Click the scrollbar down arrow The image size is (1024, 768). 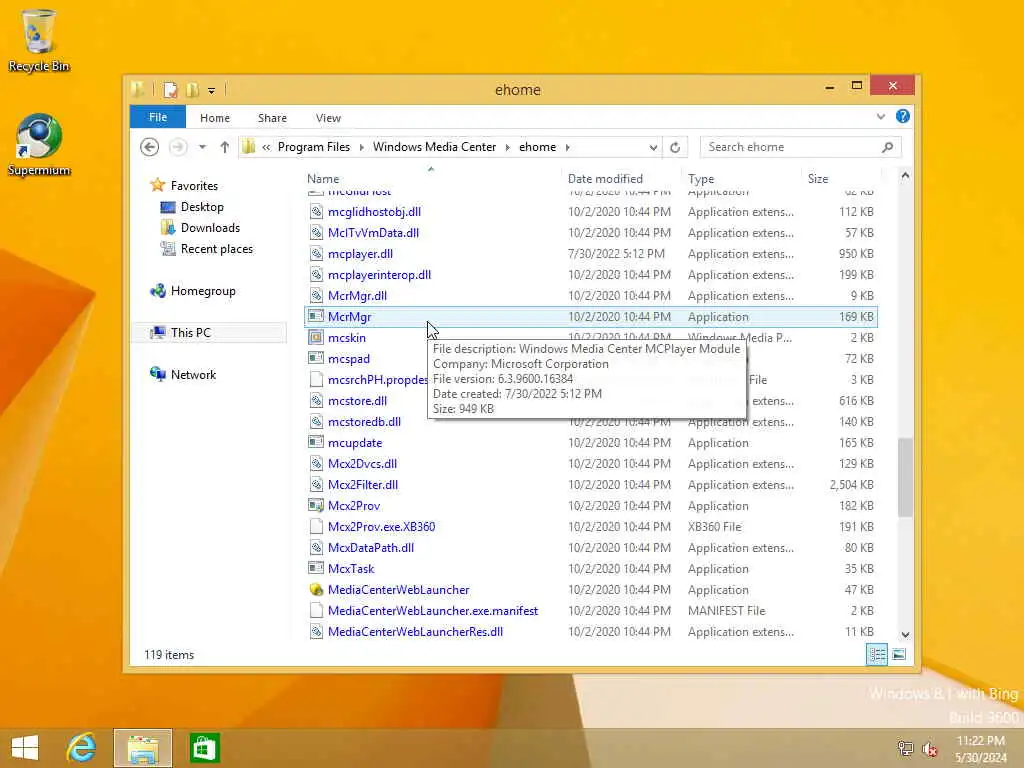905,634
